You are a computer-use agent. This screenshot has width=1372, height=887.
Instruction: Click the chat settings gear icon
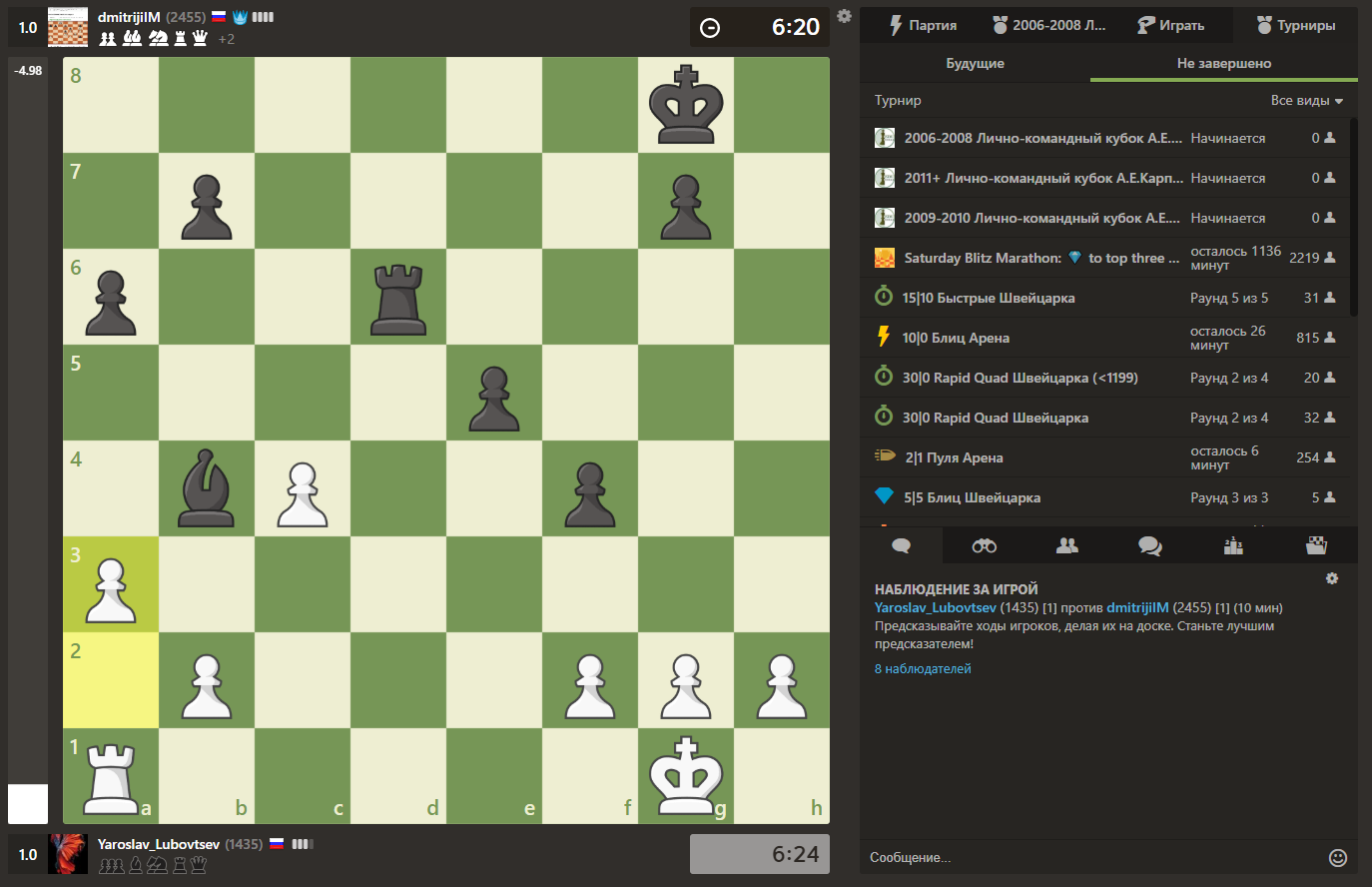[1331, 578]
